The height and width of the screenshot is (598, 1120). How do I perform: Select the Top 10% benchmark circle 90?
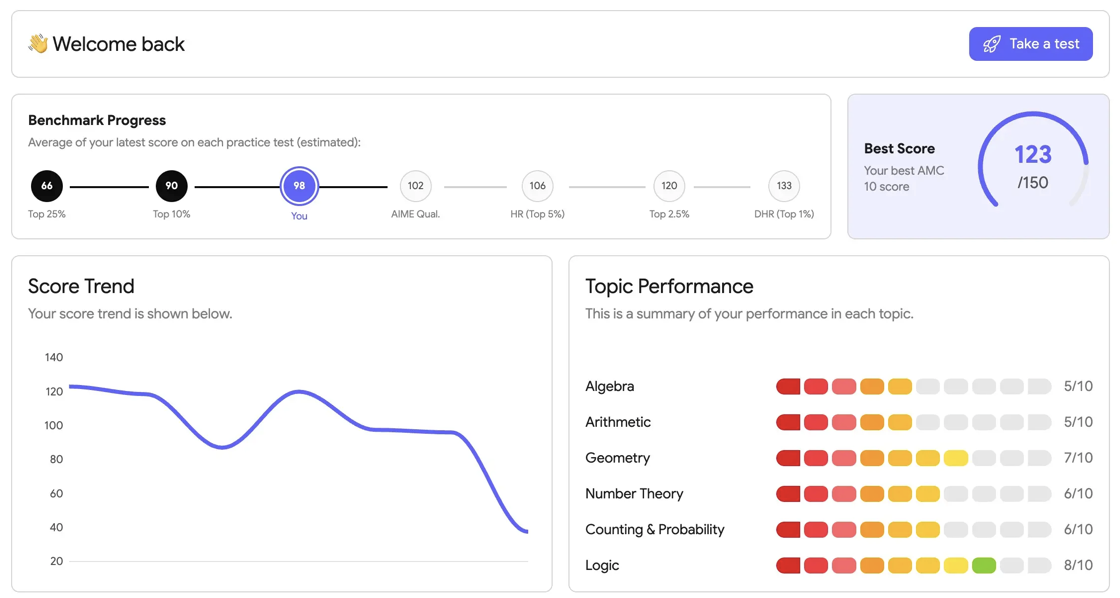click(x=171, y=186)
